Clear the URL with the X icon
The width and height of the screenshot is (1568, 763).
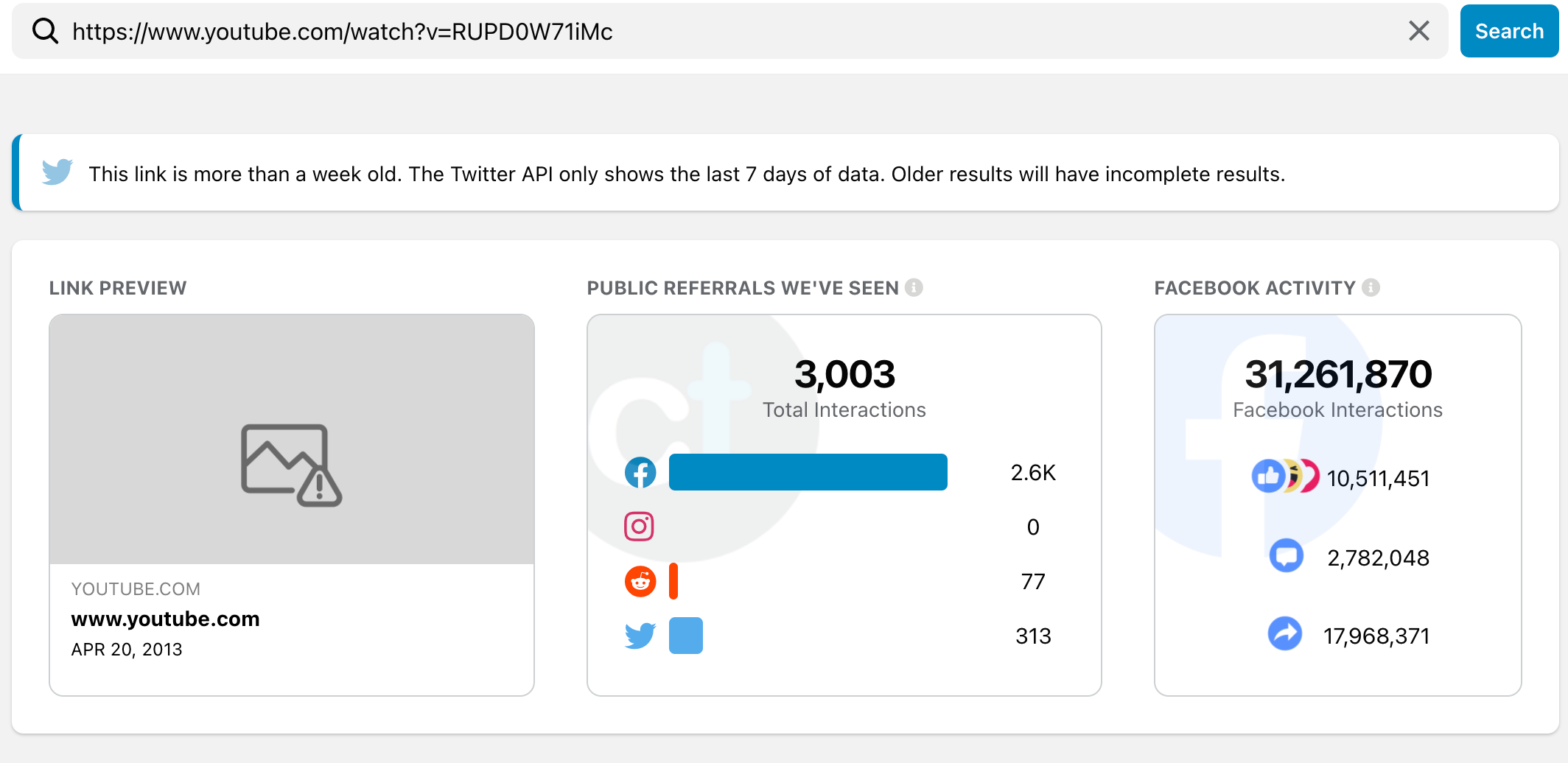point(1418,31)
